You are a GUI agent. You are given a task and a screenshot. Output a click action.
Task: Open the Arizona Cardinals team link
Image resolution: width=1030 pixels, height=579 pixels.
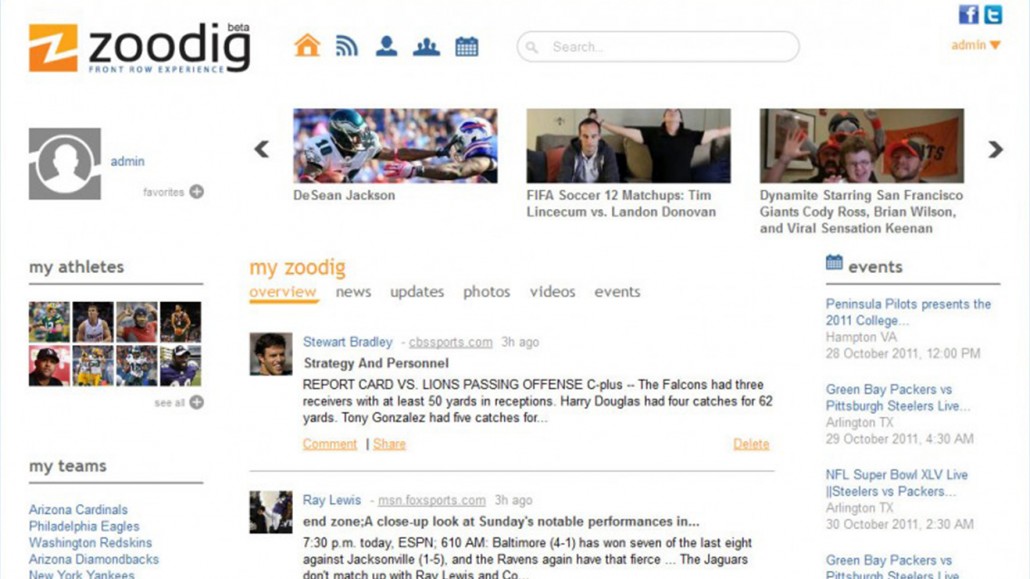coord(78,510)
